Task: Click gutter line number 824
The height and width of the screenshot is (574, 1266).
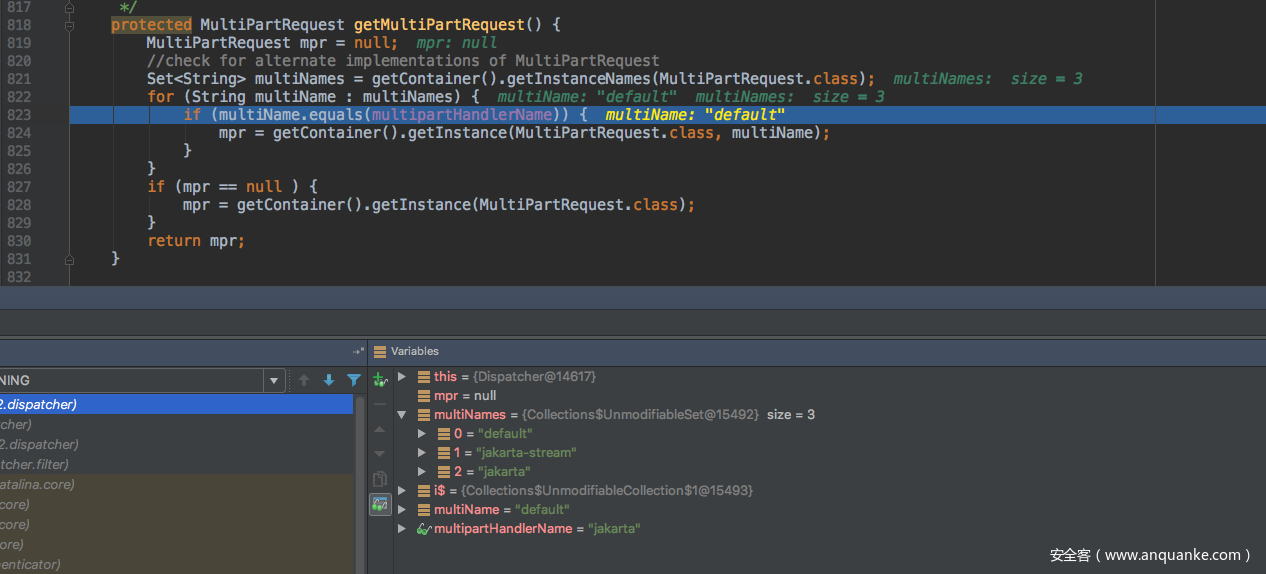Action: [18, 133]
